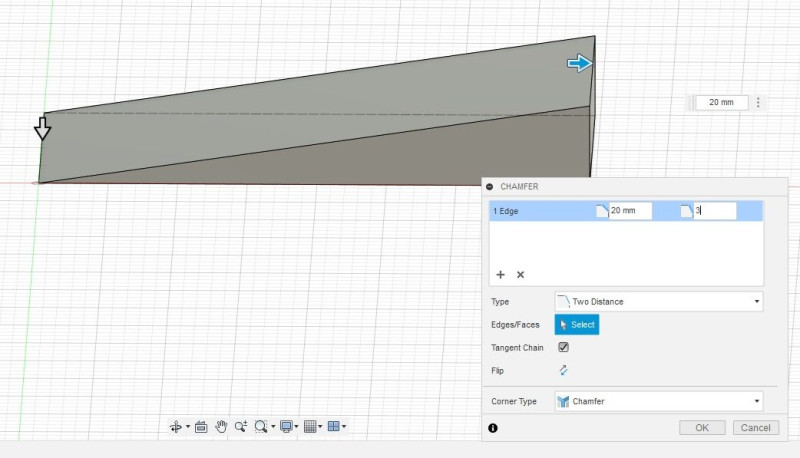Expand the Display Settings dropdown arrow
The width and height of the screenshot is (800, 458).
[x=296, y=426]
